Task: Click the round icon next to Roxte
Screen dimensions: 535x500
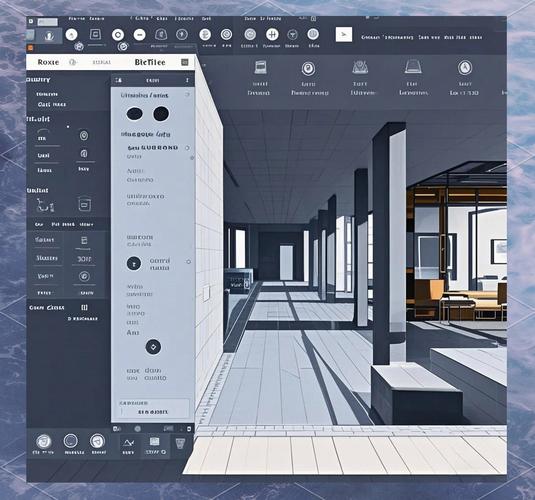Action: coord(72,62)
